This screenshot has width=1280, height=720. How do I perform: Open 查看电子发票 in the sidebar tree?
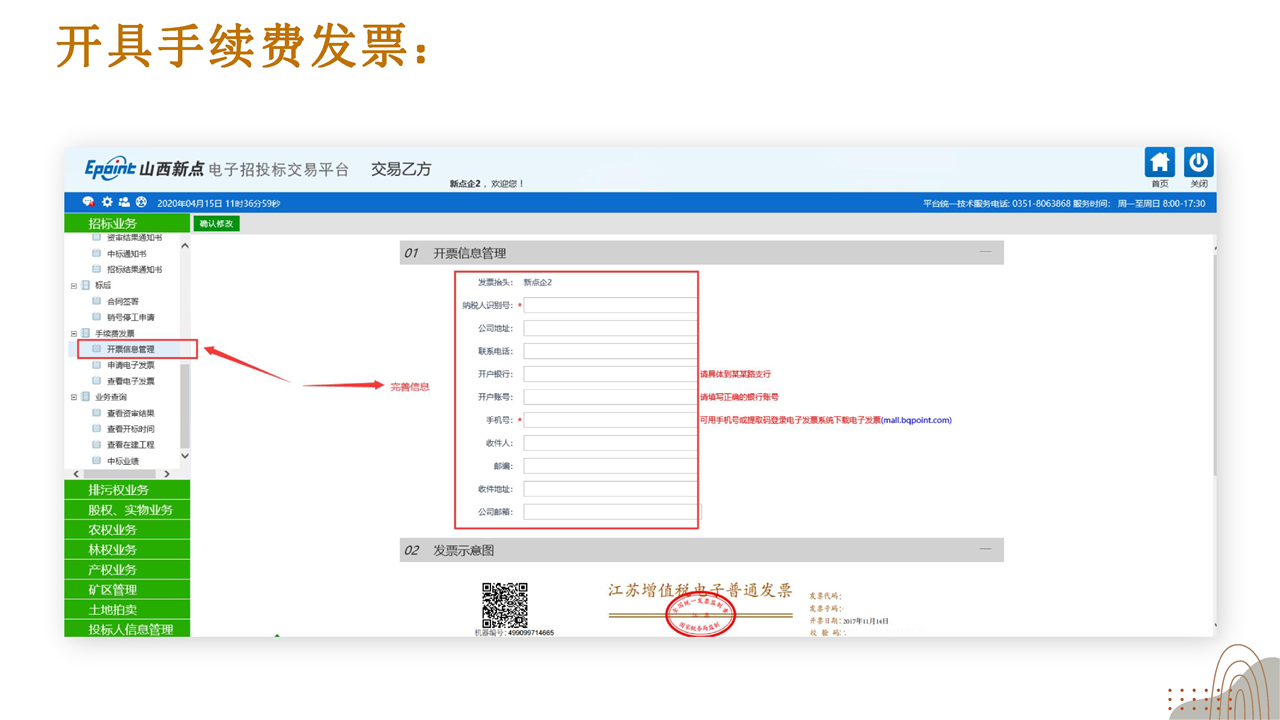130,381
